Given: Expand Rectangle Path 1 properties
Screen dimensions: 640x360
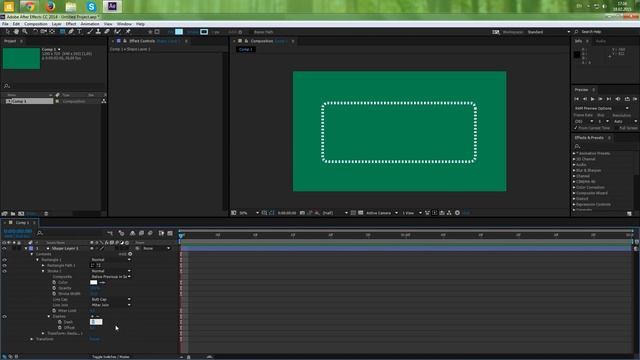Looking at the screenshot, I should [43, 266].
